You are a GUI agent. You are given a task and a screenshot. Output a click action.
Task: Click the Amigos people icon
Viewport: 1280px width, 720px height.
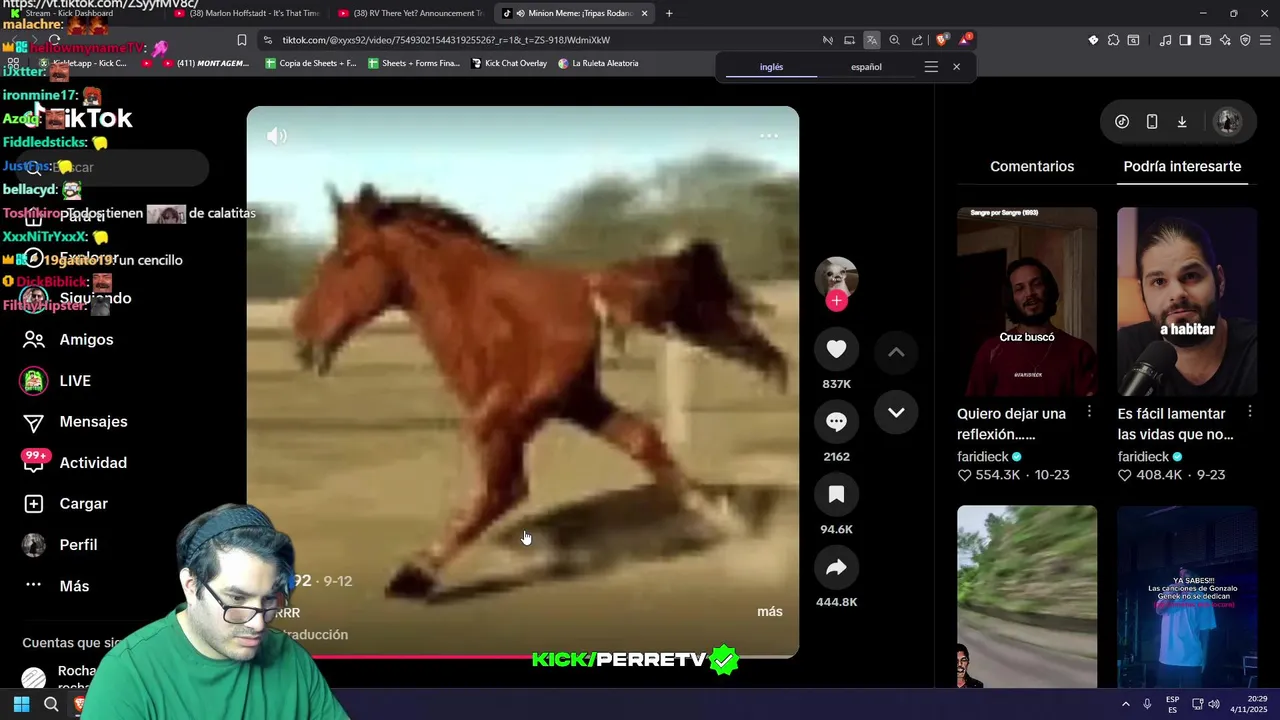[x=34, y=339]
